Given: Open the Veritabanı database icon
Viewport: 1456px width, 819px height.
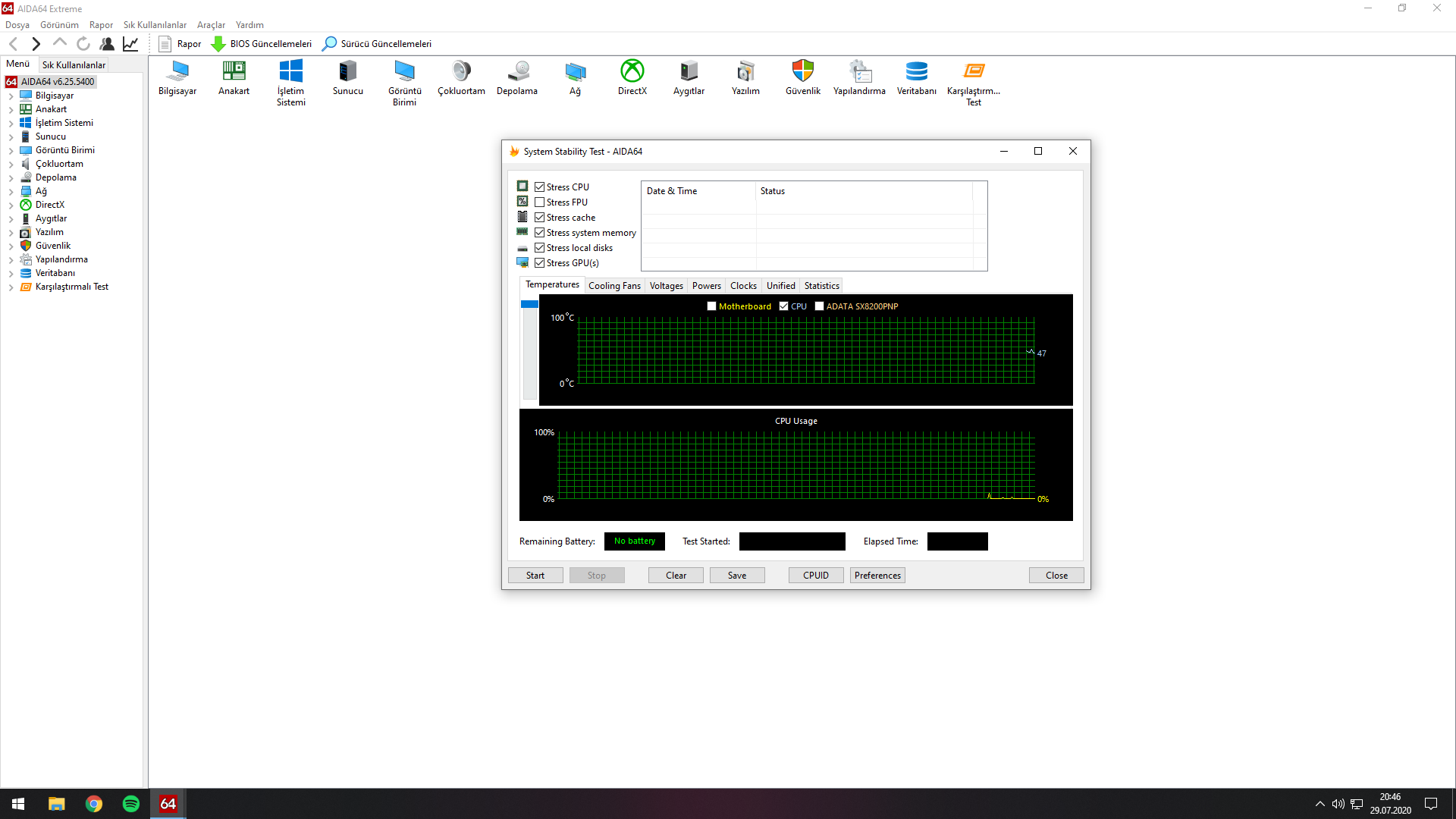Looking at the screenshot, I should tap(916, 71).
